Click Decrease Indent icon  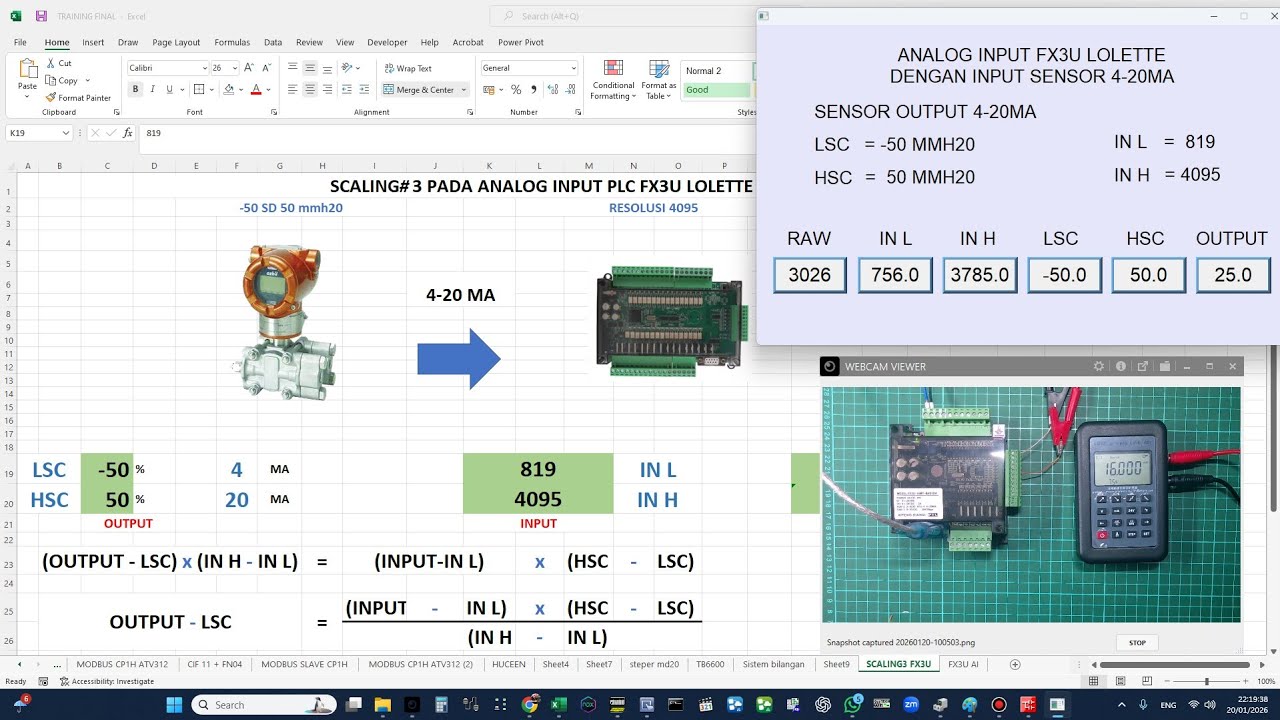pos(347,89)
